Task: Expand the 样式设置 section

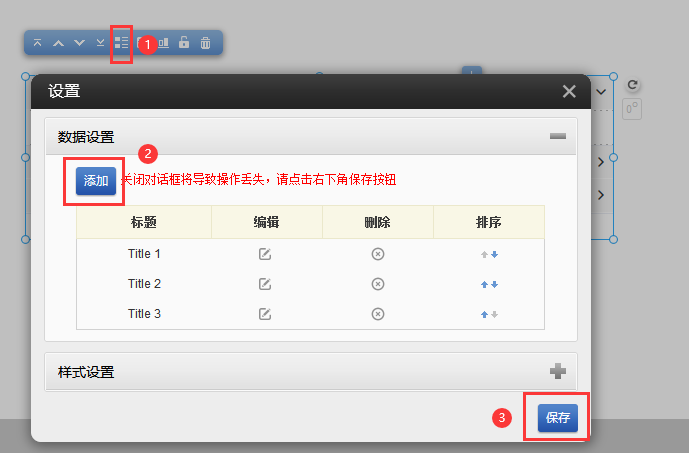Action: 558,372
